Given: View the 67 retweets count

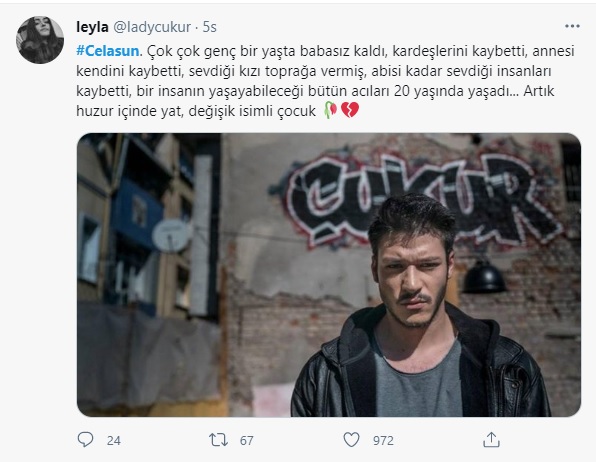Looking at the screenshot, I should [246, 440].
